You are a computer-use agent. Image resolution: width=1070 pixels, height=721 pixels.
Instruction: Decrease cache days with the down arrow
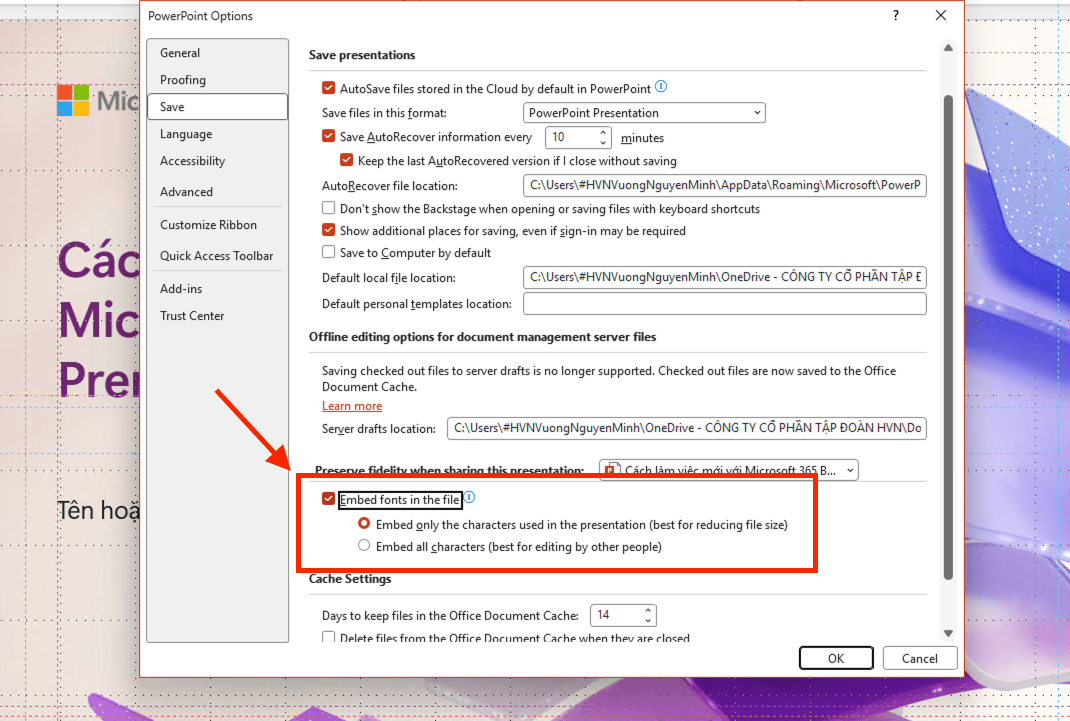[648, 621]
